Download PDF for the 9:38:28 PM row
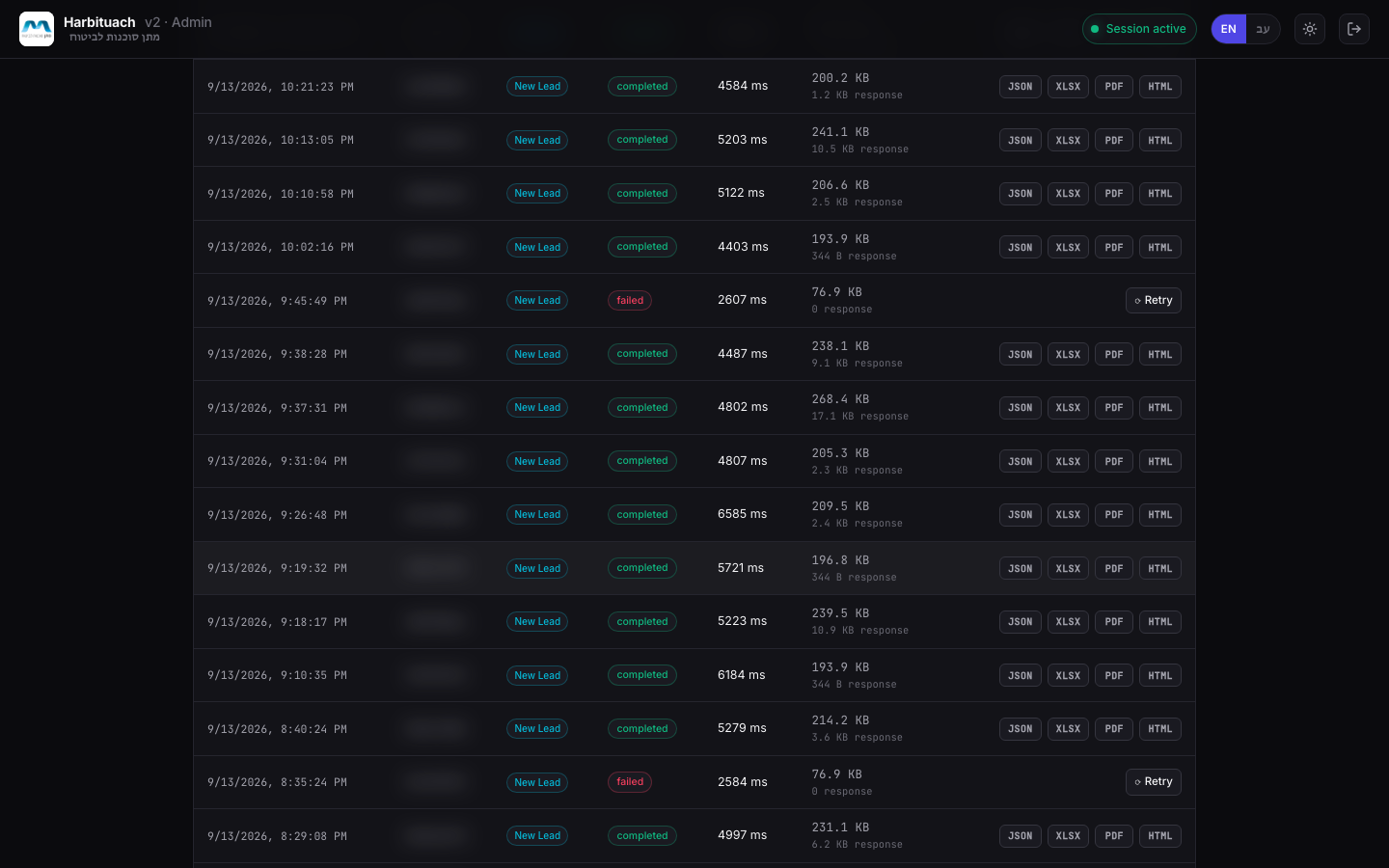The height and width of the screenshot is (868, 1389). click(1114, 355)
